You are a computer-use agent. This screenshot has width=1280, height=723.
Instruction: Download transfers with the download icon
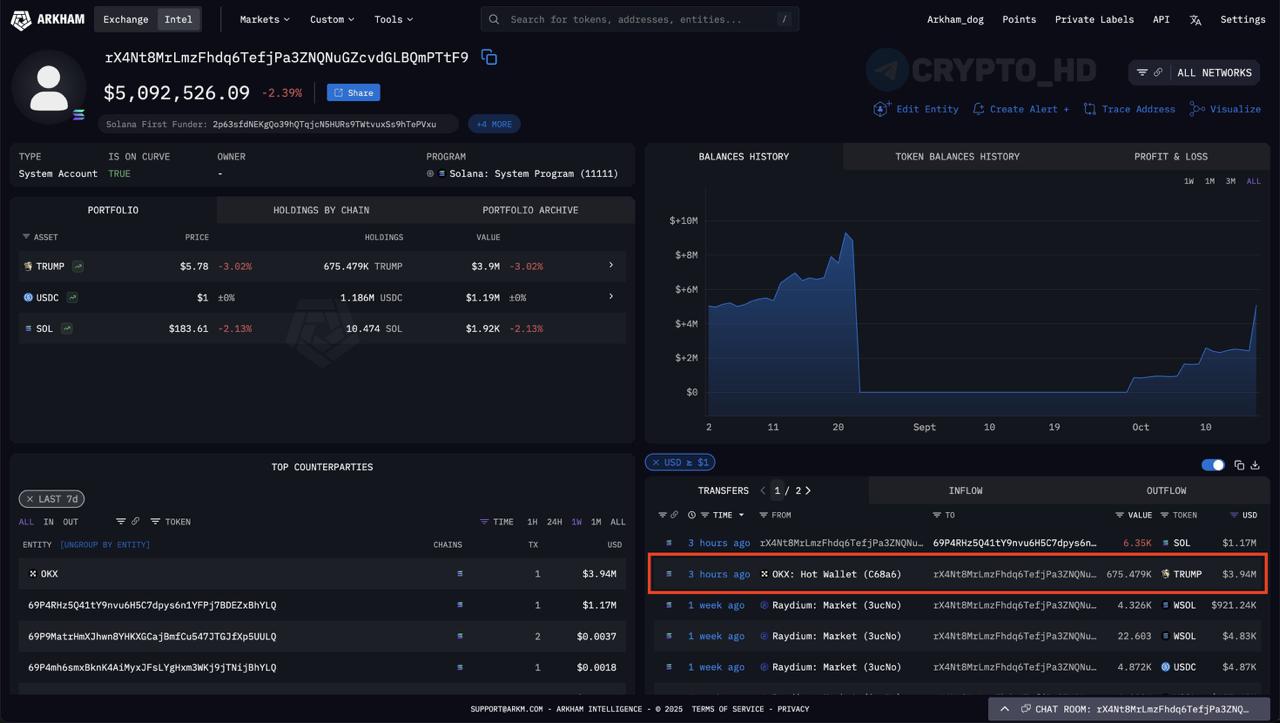[1255, 465]
